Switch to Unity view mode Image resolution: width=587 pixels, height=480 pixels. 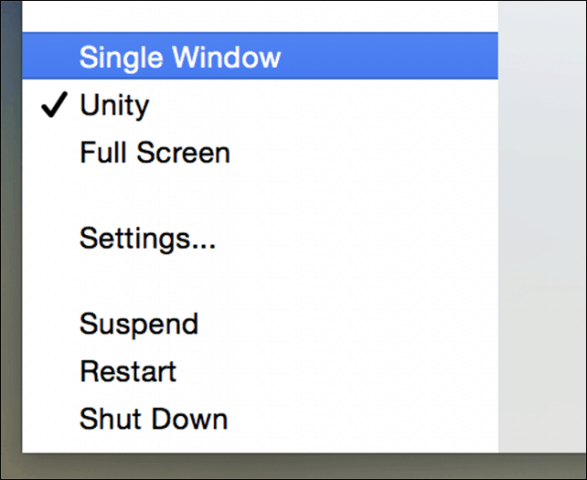click(260, 104)
